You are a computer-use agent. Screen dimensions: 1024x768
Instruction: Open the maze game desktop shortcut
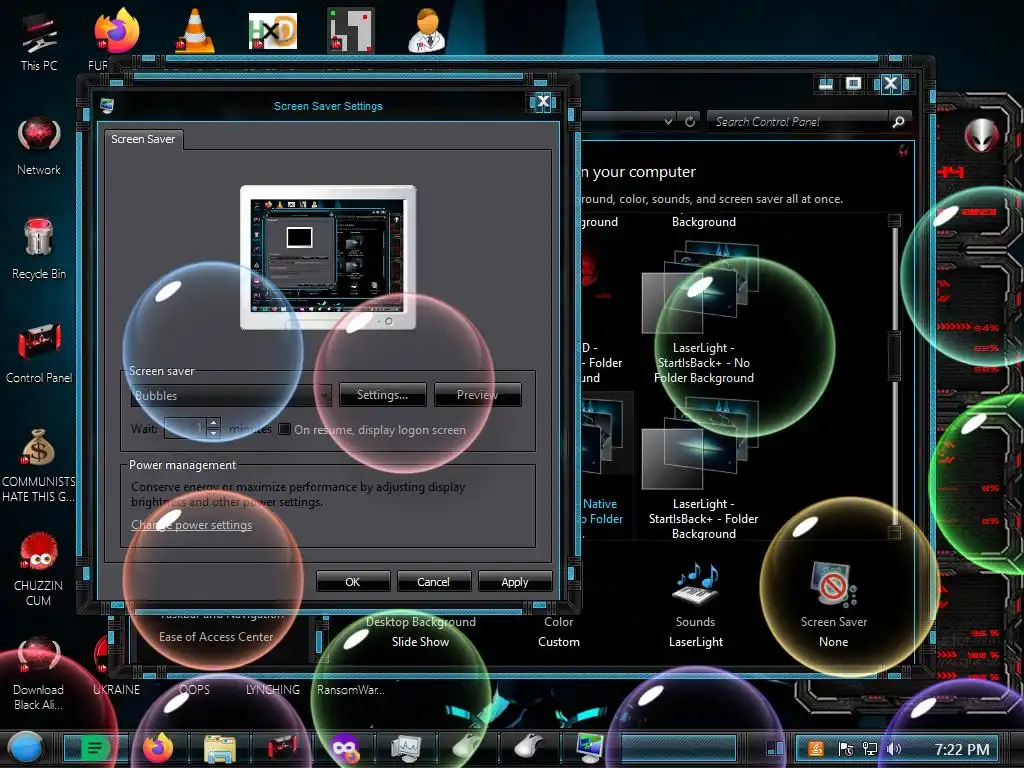pos(351,31)
